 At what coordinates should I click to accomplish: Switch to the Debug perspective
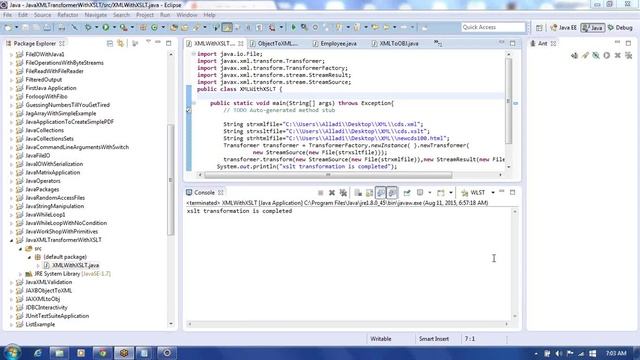(620, 28)
